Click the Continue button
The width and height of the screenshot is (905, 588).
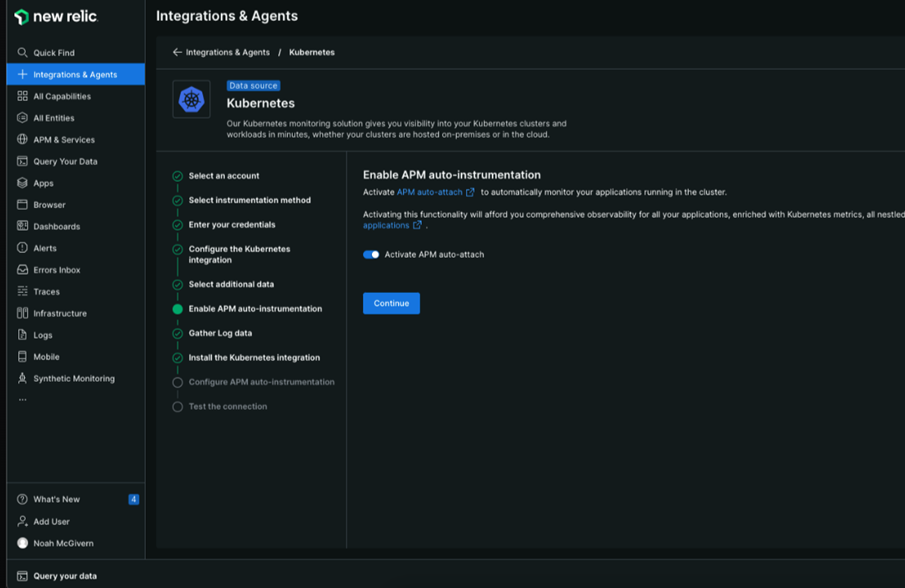(391, 303)
